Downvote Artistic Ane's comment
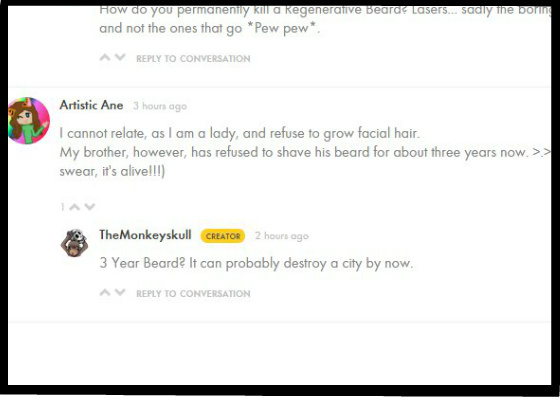The height and width of the screenshot is (400, 560). point(90,207)
